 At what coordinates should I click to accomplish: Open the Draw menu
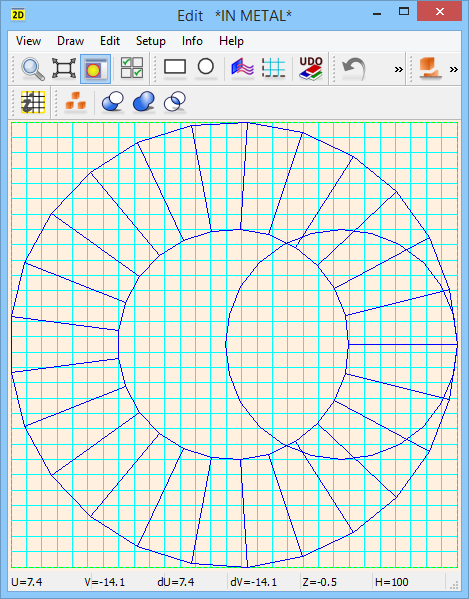coord(70,41)
